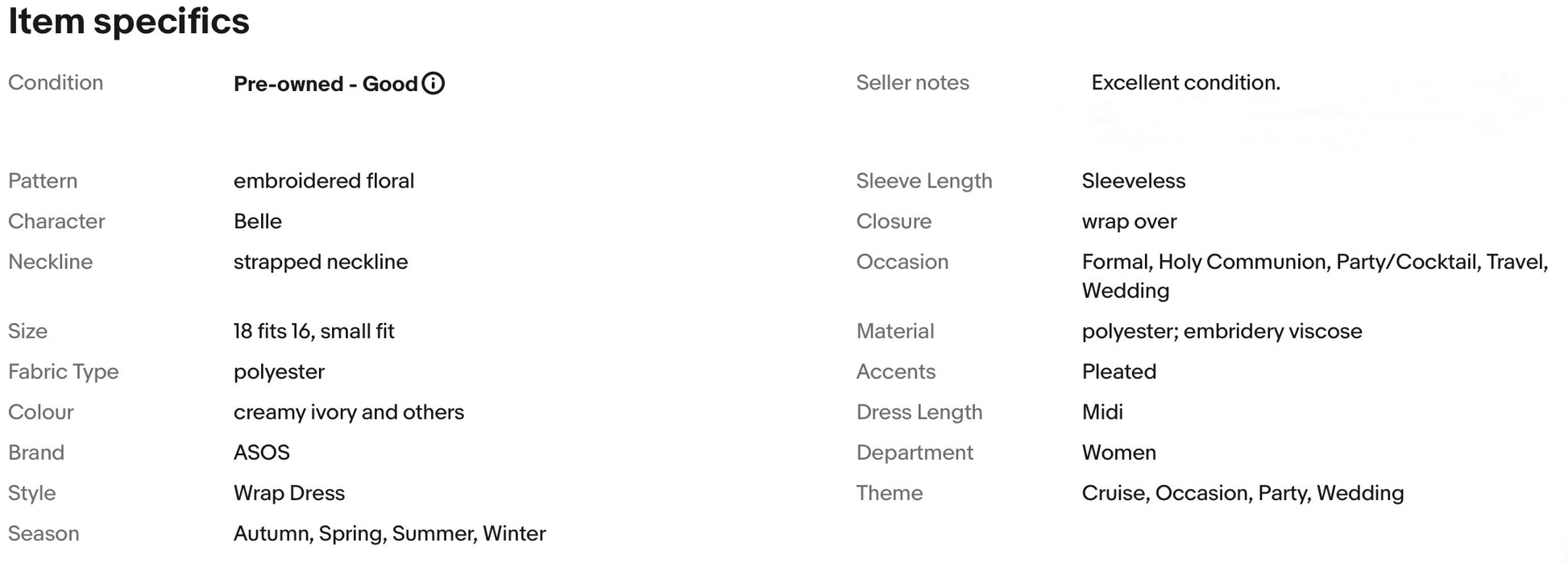Select the 'wrap over' closure value
Screen dimensions: 1568x563
pos(1129,222)
